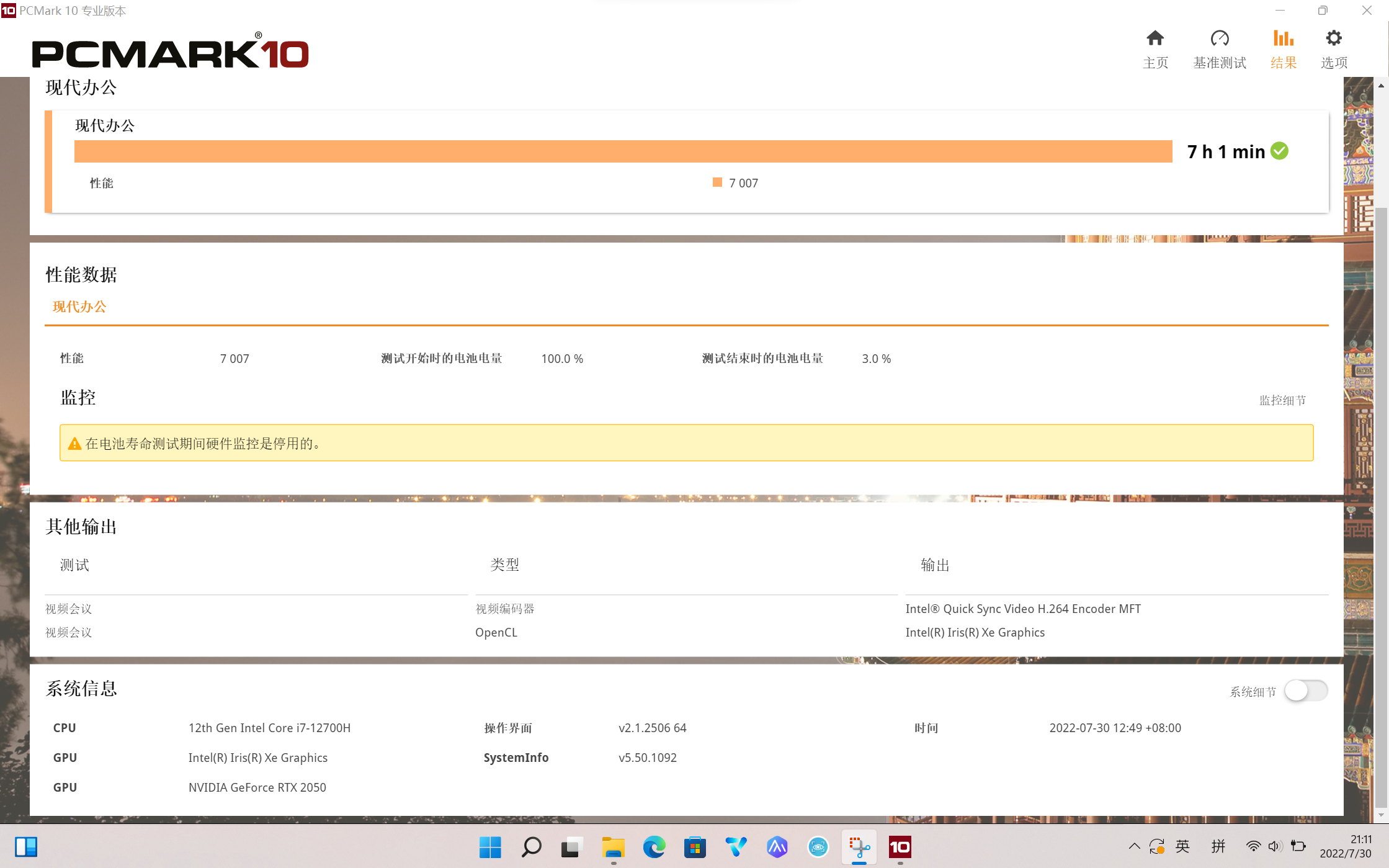Click the 其他输出 section heading
The width and height of the screenshot is (1389, 868).
coord(81,527)
